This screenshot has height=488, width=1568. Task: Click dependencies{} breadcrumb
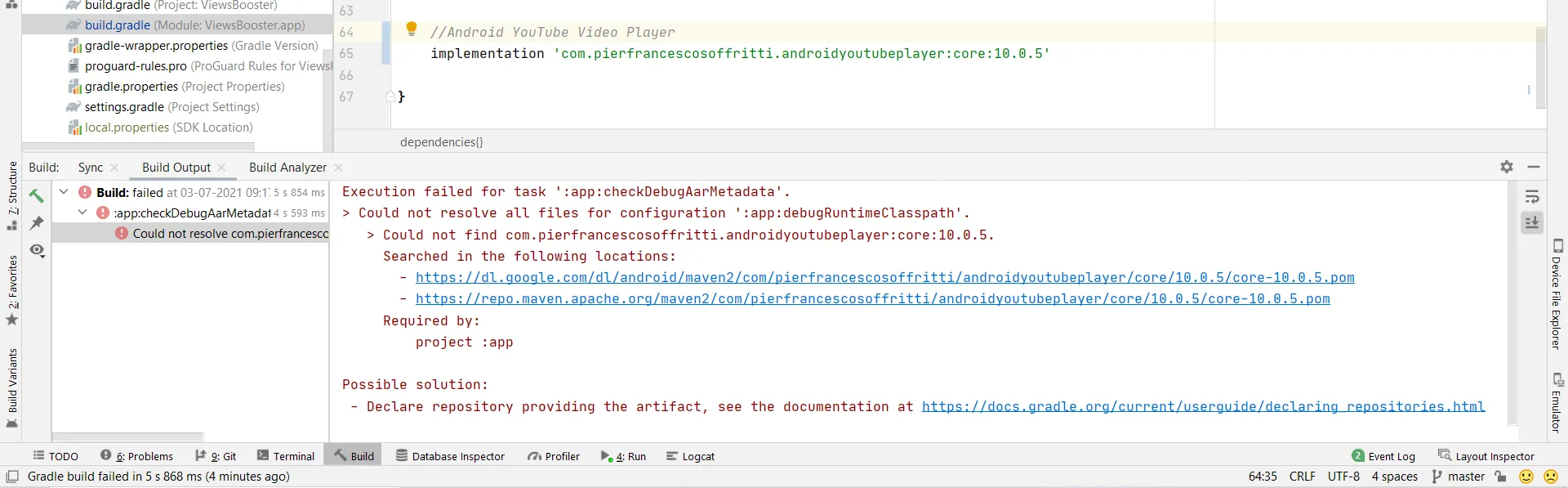tap(442, 142)
